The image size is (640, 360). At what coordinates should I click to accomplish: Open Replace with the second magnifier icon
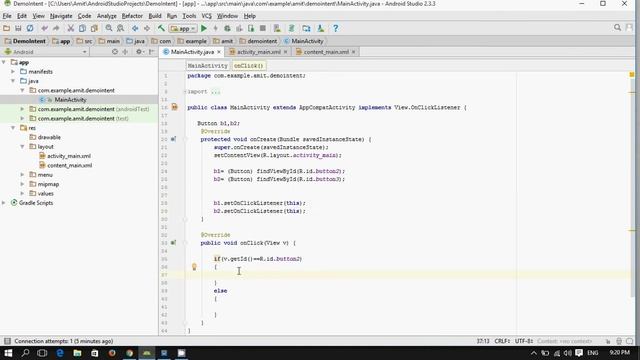point(120,28)
